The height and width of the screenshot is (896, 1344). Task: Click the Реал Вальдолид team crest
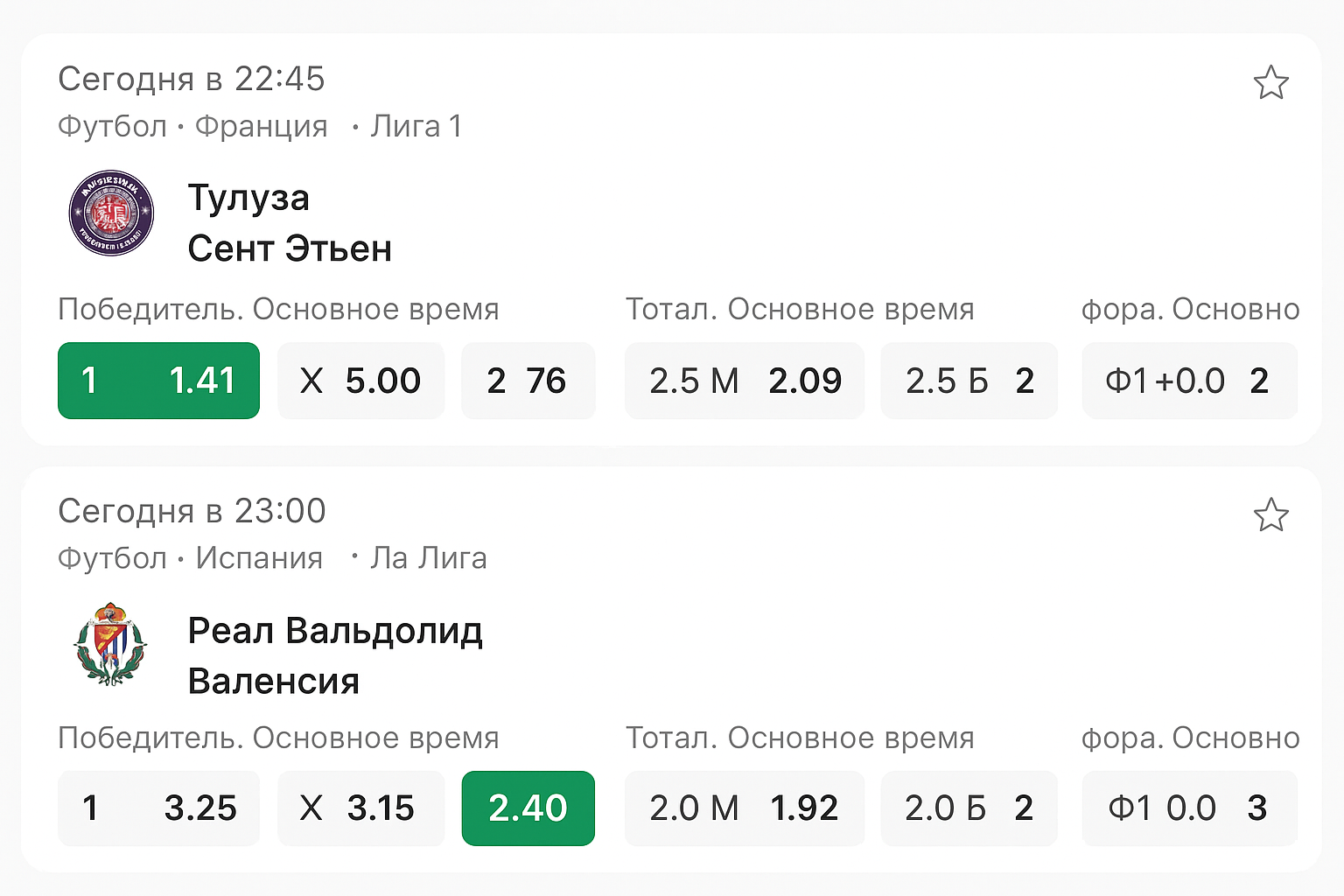coord(110,644)
